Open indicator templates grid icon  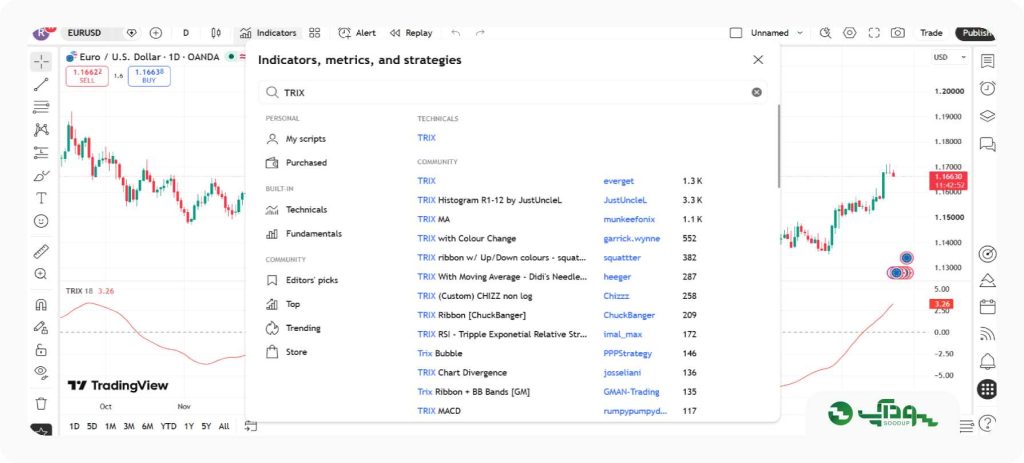tap(315, 33)
